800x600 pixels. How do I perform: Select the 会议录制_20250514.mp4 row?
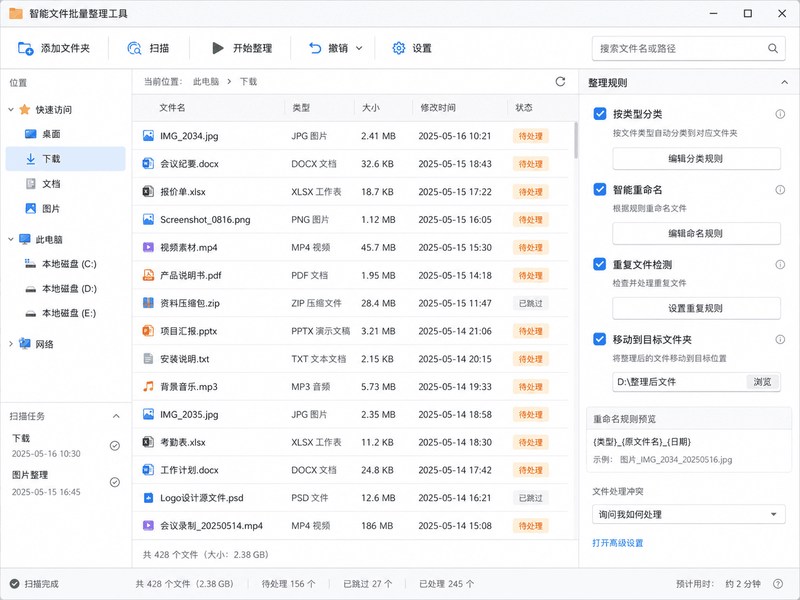(x=351, y=526)
